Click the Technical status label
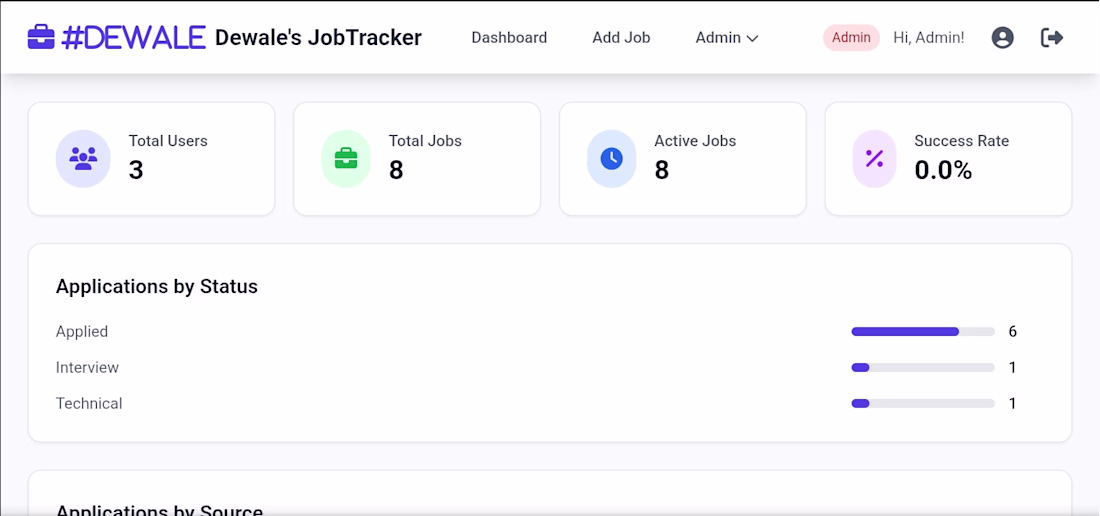Screen dimensions: 1100x516 [x=89, y=403]
